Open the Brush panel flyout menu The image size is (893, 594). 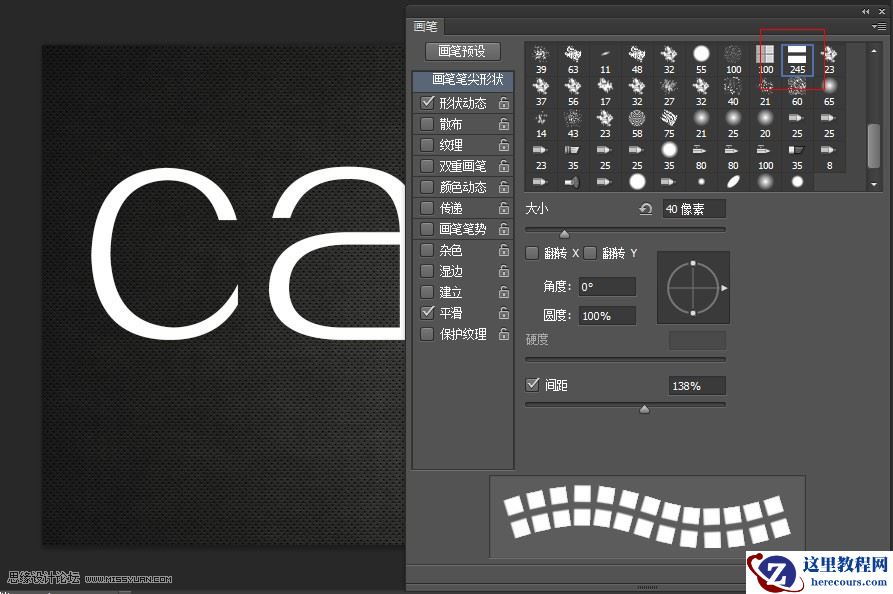[x=881, y=27]
